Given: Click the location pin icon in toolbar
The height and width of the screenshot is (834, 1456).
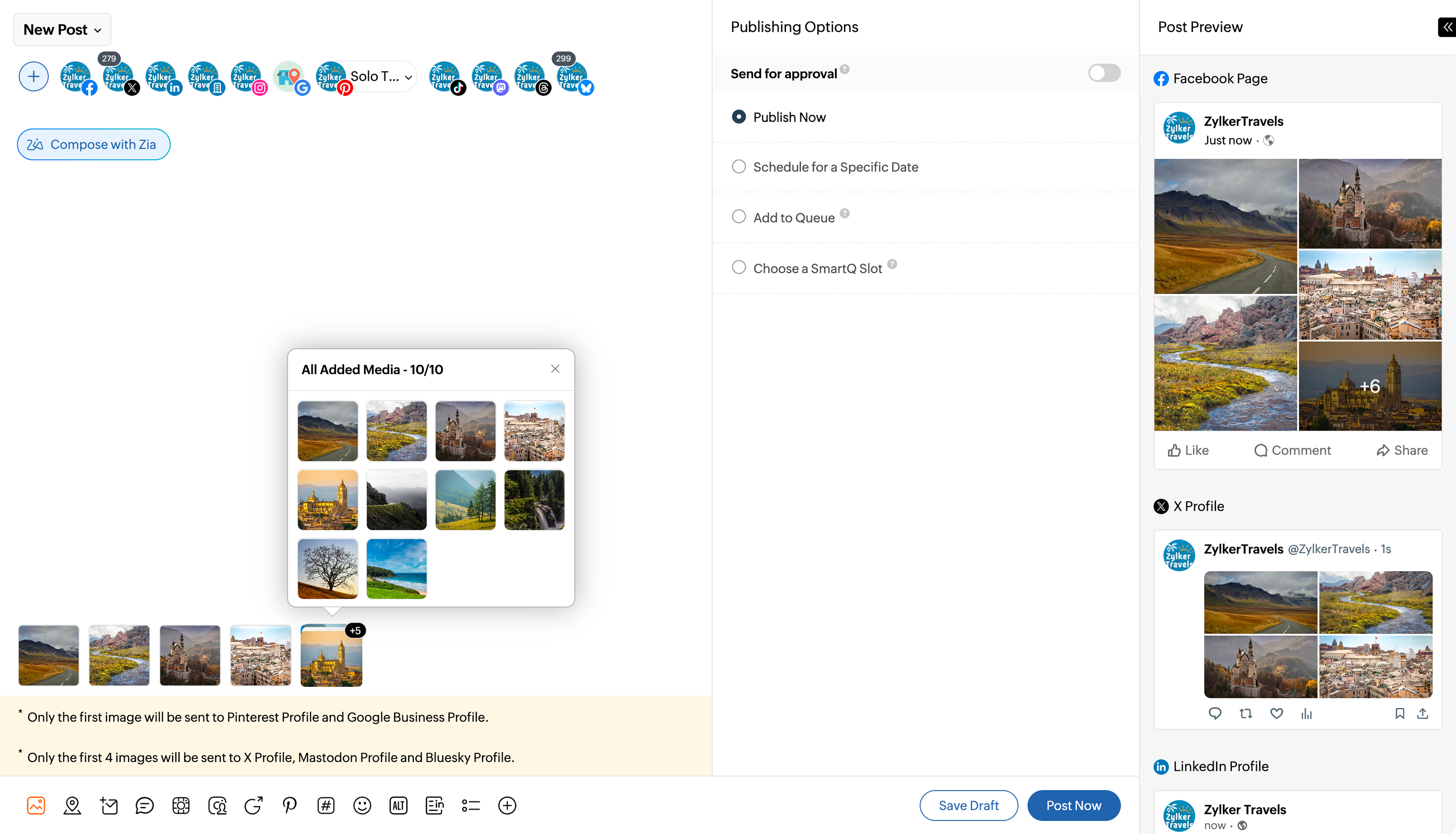Looking at the screenshot, I should click(72, 805).
